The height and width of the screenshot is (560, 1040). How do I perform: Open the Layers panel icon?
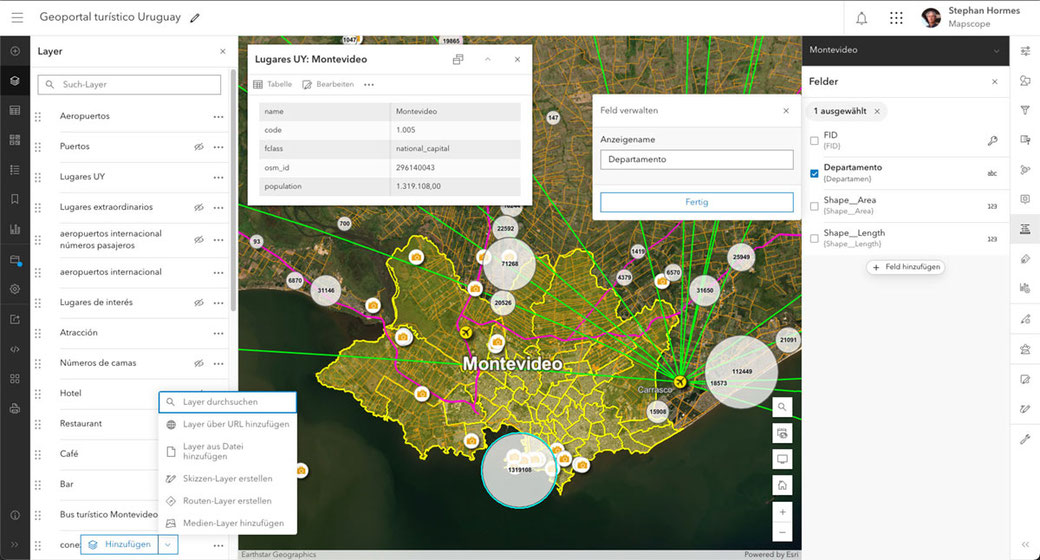(x=15, y=81)
